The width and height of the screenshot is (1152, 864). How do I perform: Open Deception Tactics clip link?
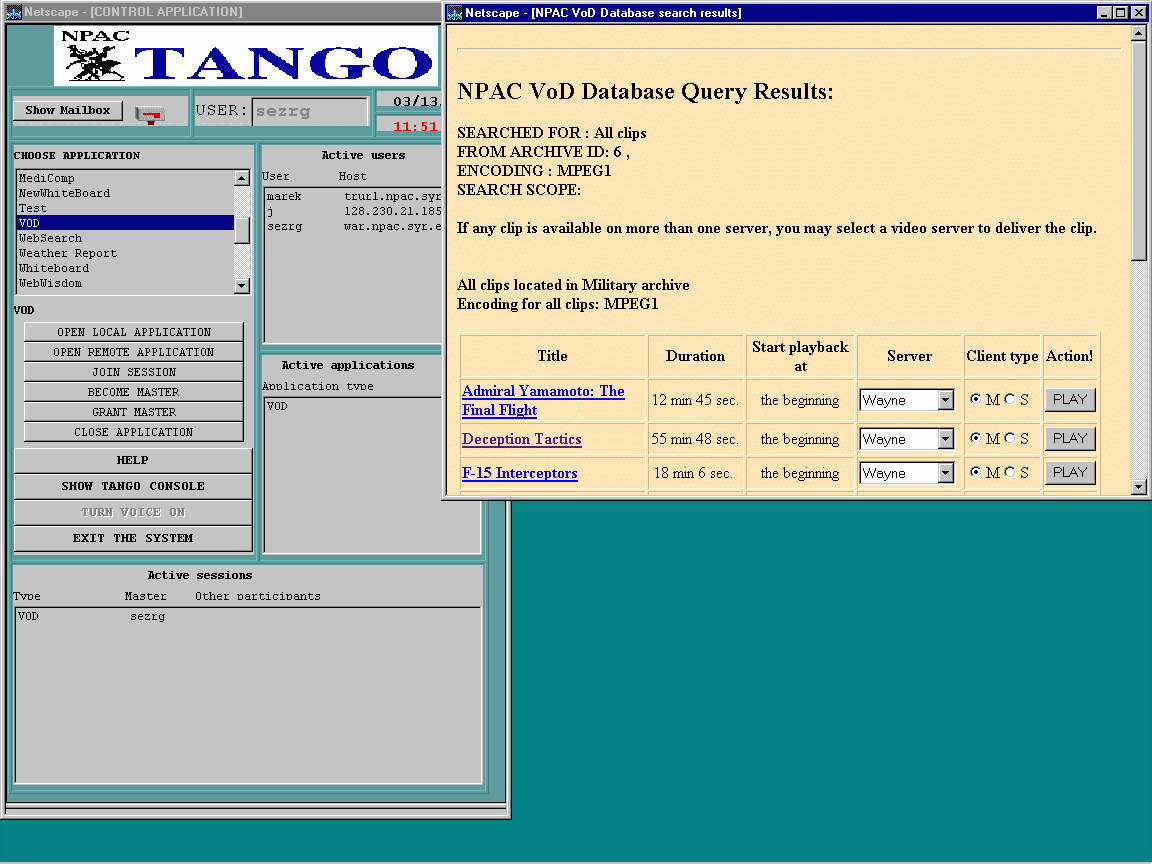(x=522, y=439)
